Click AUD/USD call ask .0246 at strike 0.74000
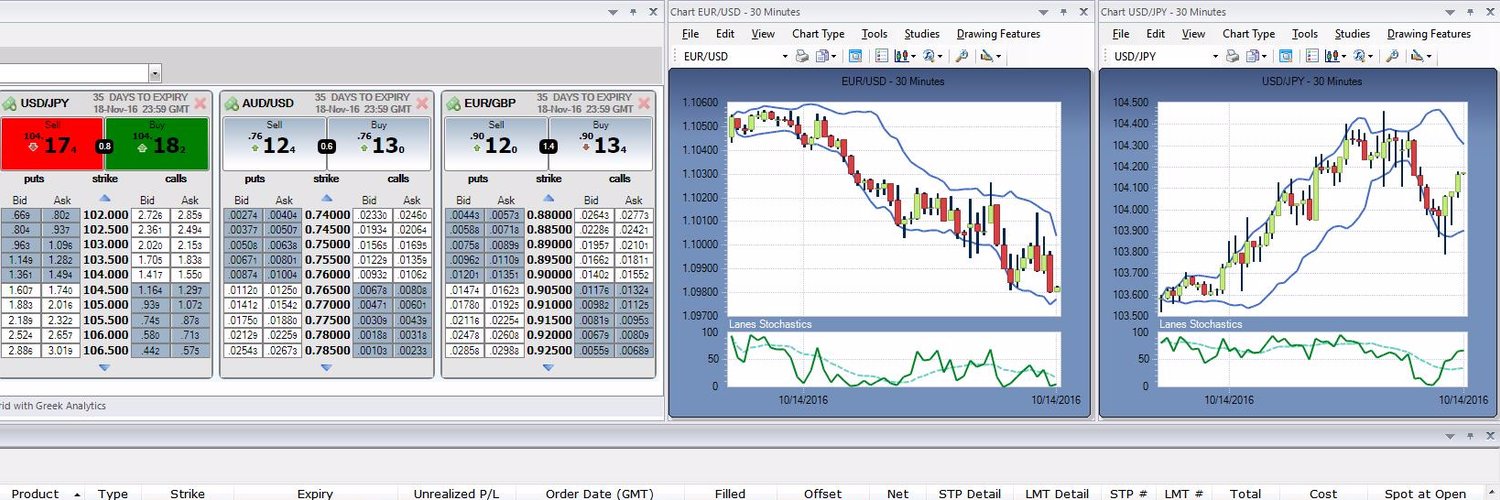 tap(411, 215)
